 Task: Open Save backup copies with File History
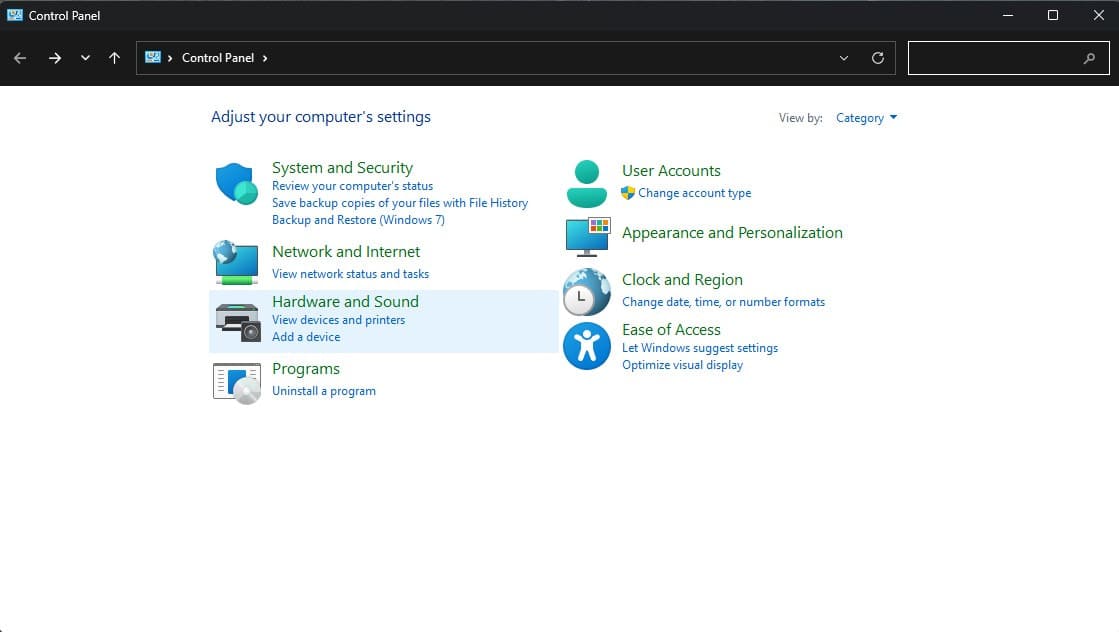[x=400, y=203]
